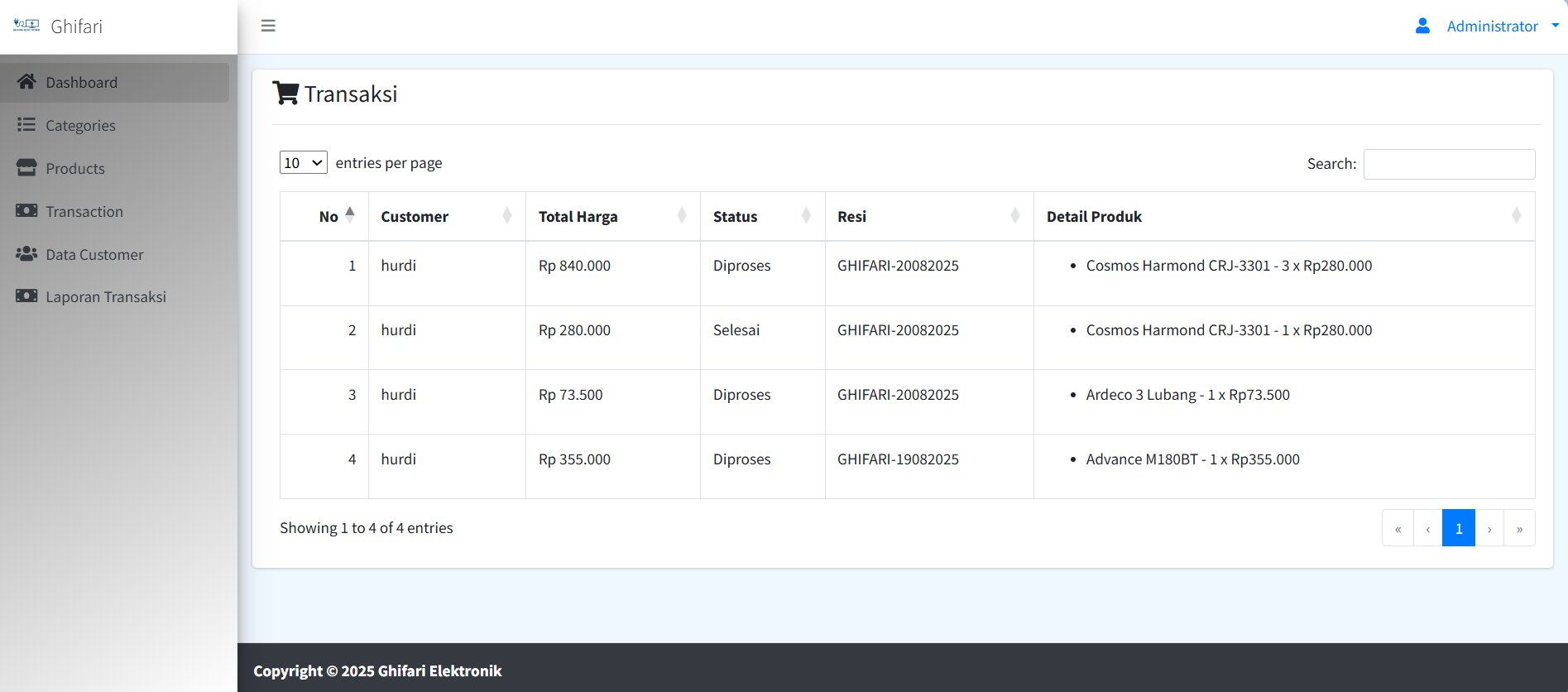Viewport: 1568px width, 692px height.
Task: Click the Ghifari logo icon
Action: 26,26
